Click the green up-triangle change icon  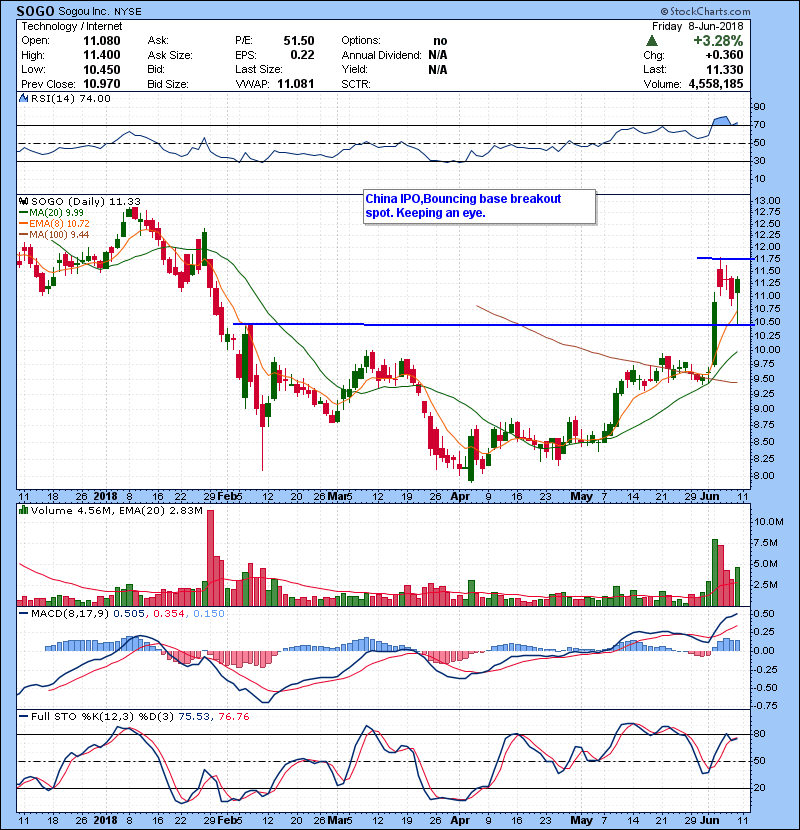pos(652,41)
